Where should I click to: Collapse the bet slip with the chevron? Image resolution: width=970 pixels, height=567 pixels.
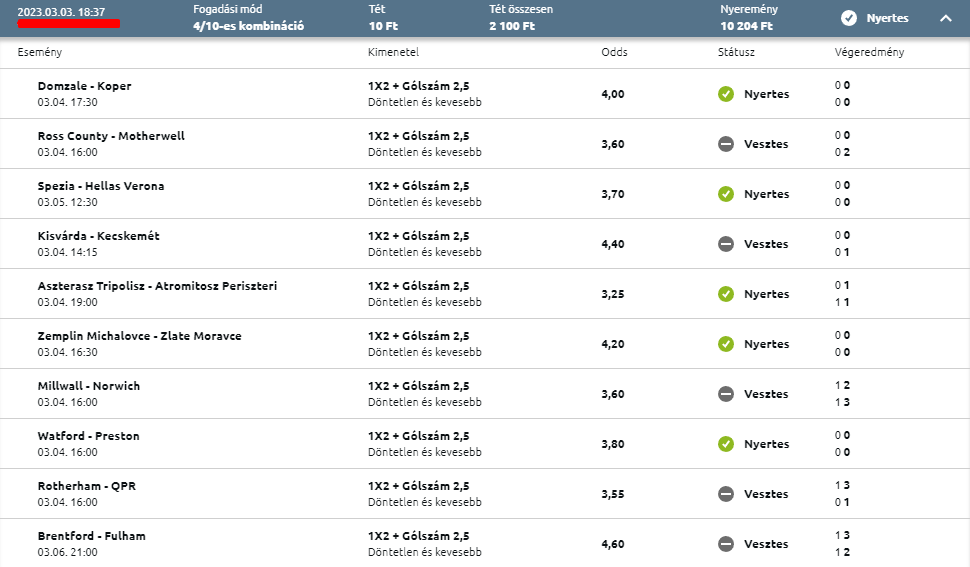pos(945,19)
